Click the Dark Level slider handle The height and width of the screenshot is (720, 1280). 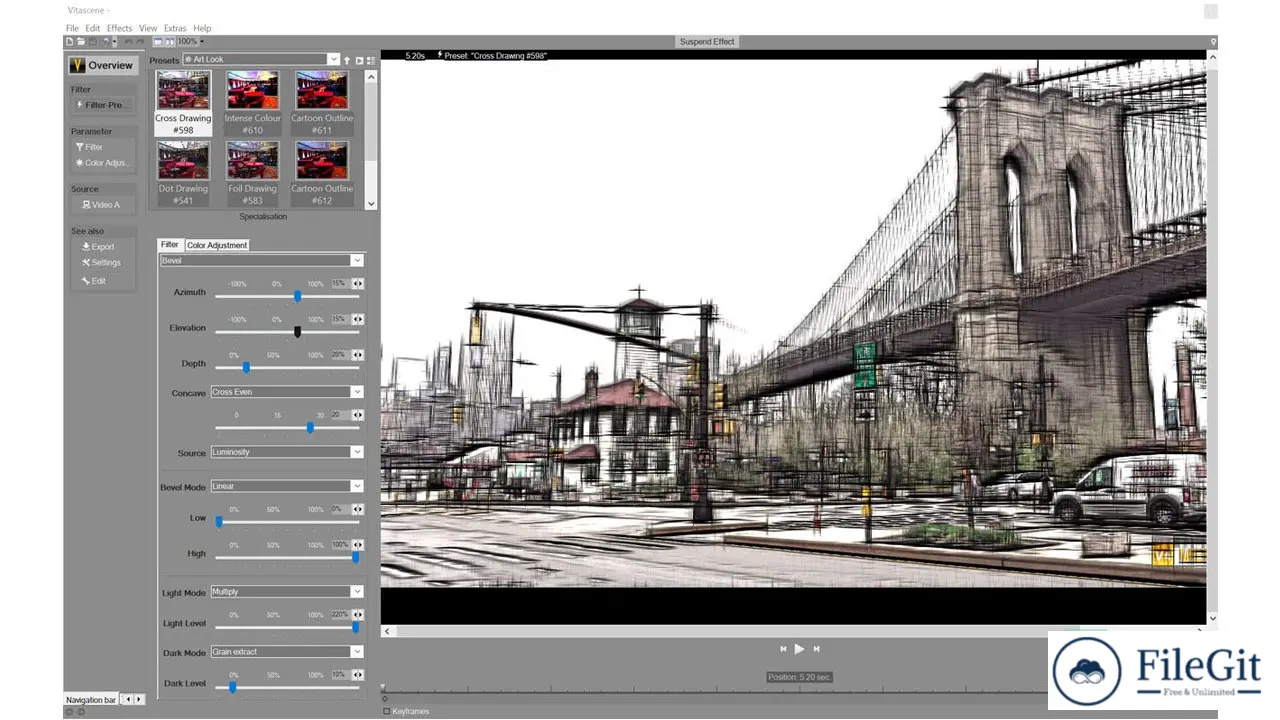(232, 687)
